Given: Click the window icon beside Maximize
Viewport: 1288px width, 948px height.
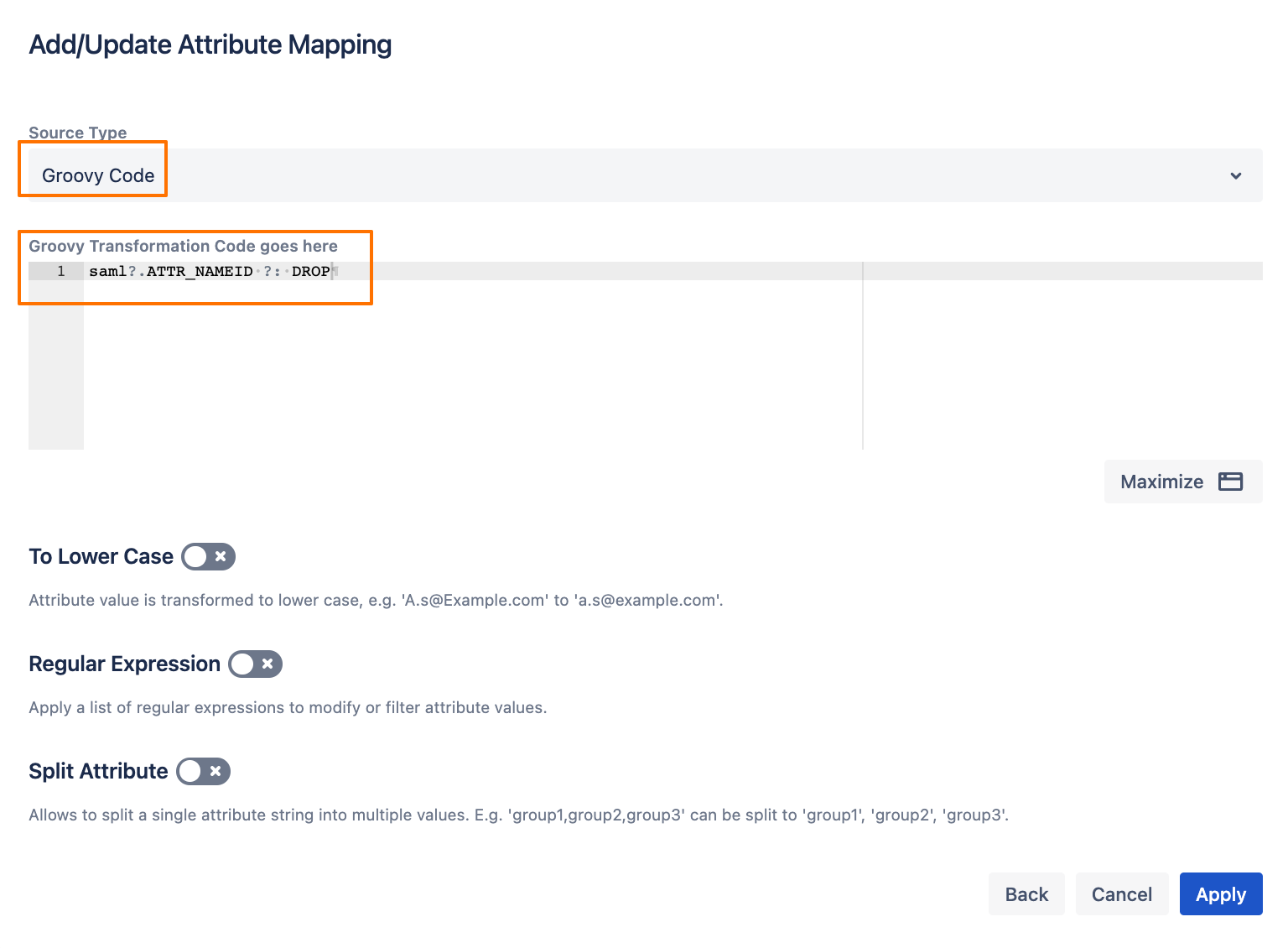Looking at the screenshot, I should pos(1230,482).
